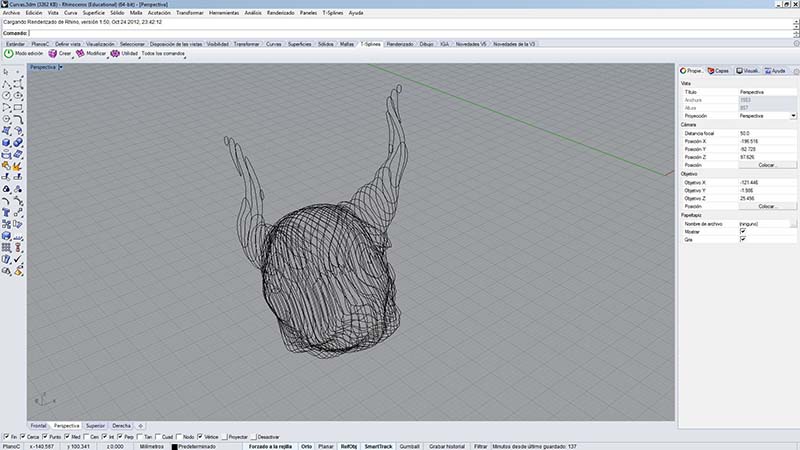Enable the Tan osnap checkbox
This screenshot has height=450, width=800.
coord(140,437)
